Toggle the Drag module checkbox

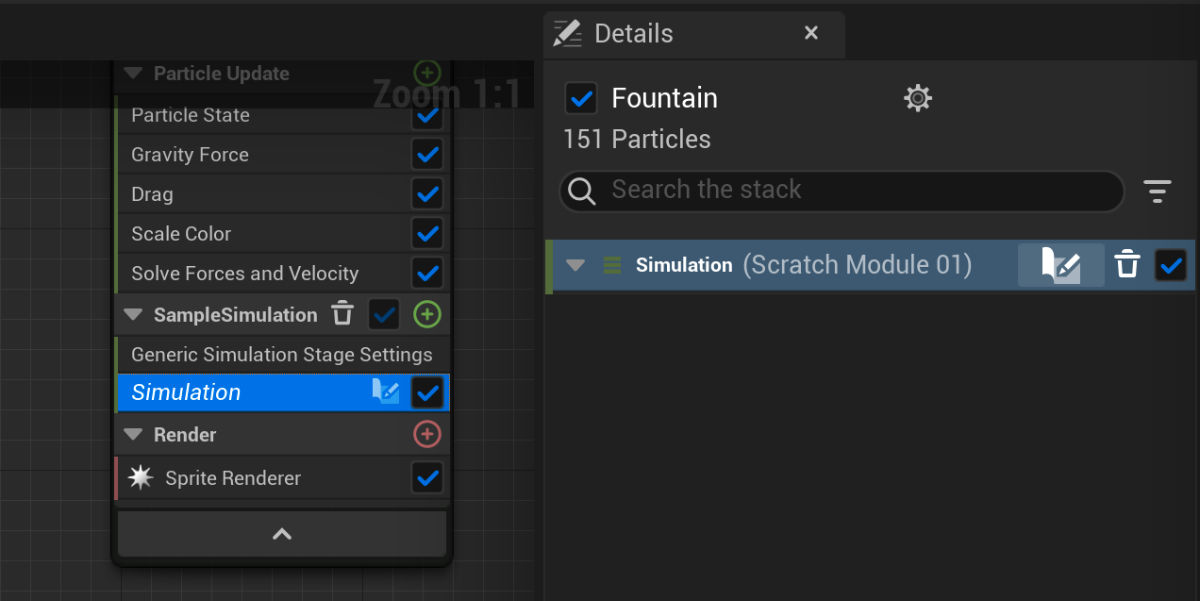tap(428, 194)
